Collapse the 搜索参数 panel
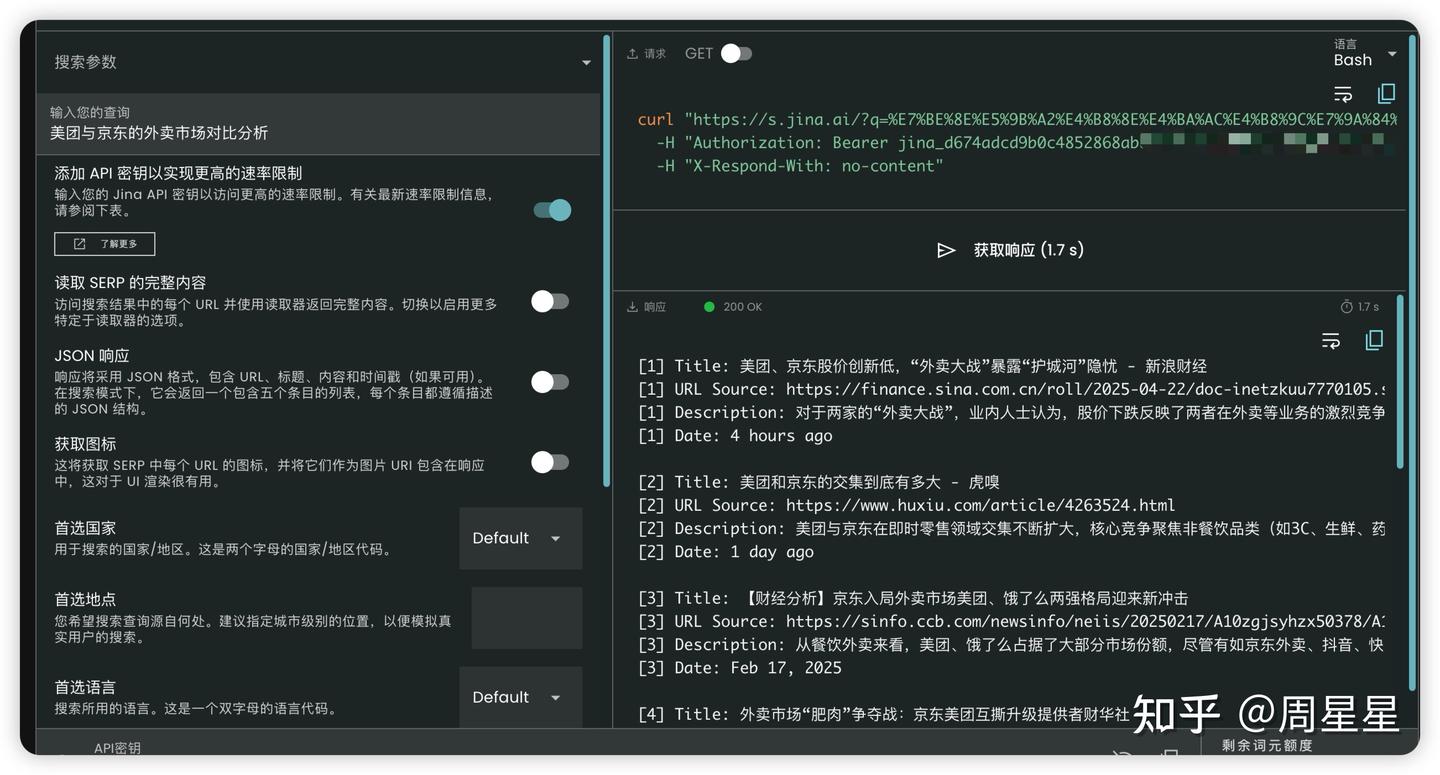 pyautogui.click(x=586, y=61)
